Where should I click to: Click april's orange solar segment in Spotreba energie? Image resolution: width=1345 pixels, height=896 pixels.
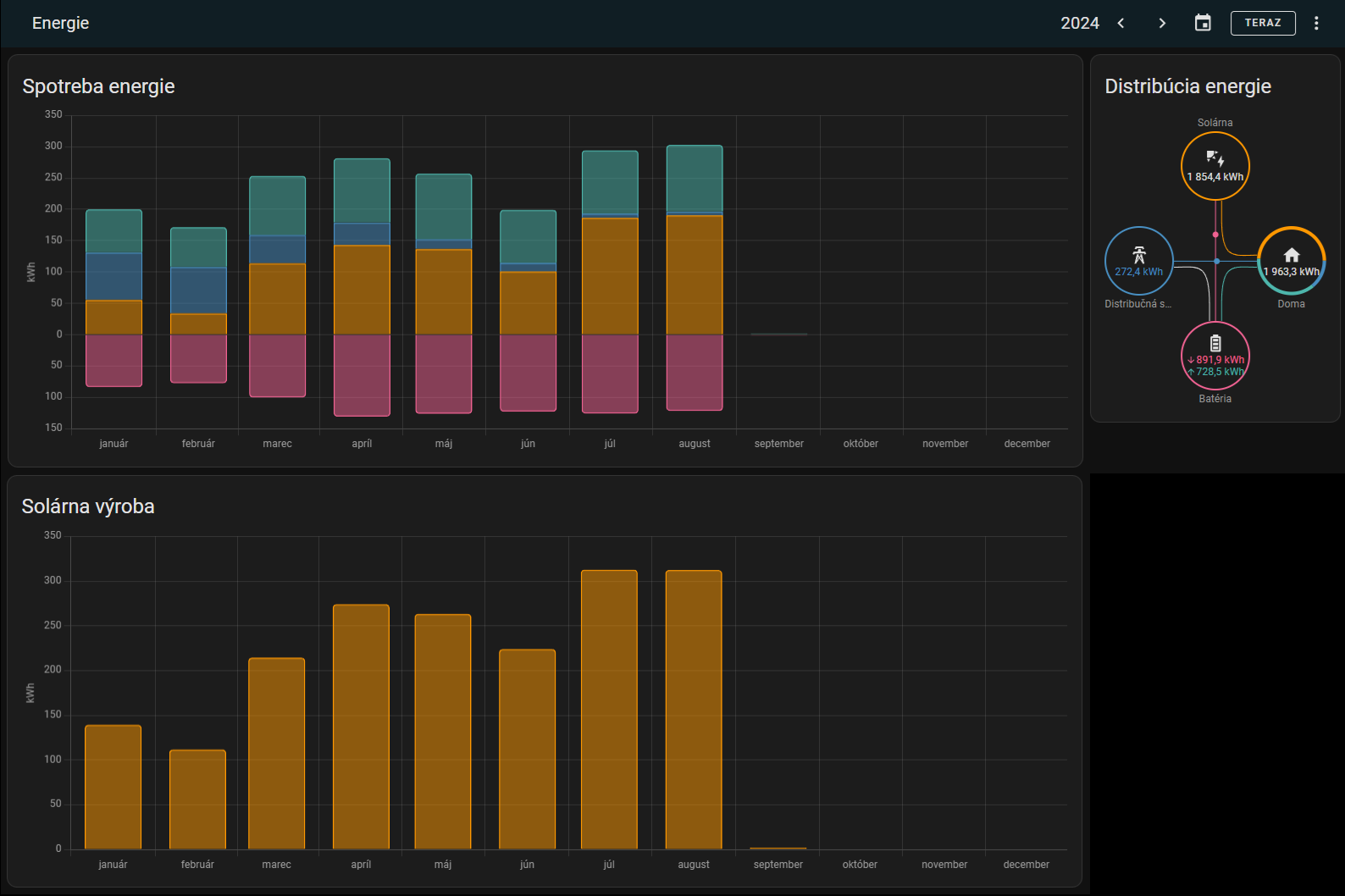pyautogui.click(x=362, y=290)
